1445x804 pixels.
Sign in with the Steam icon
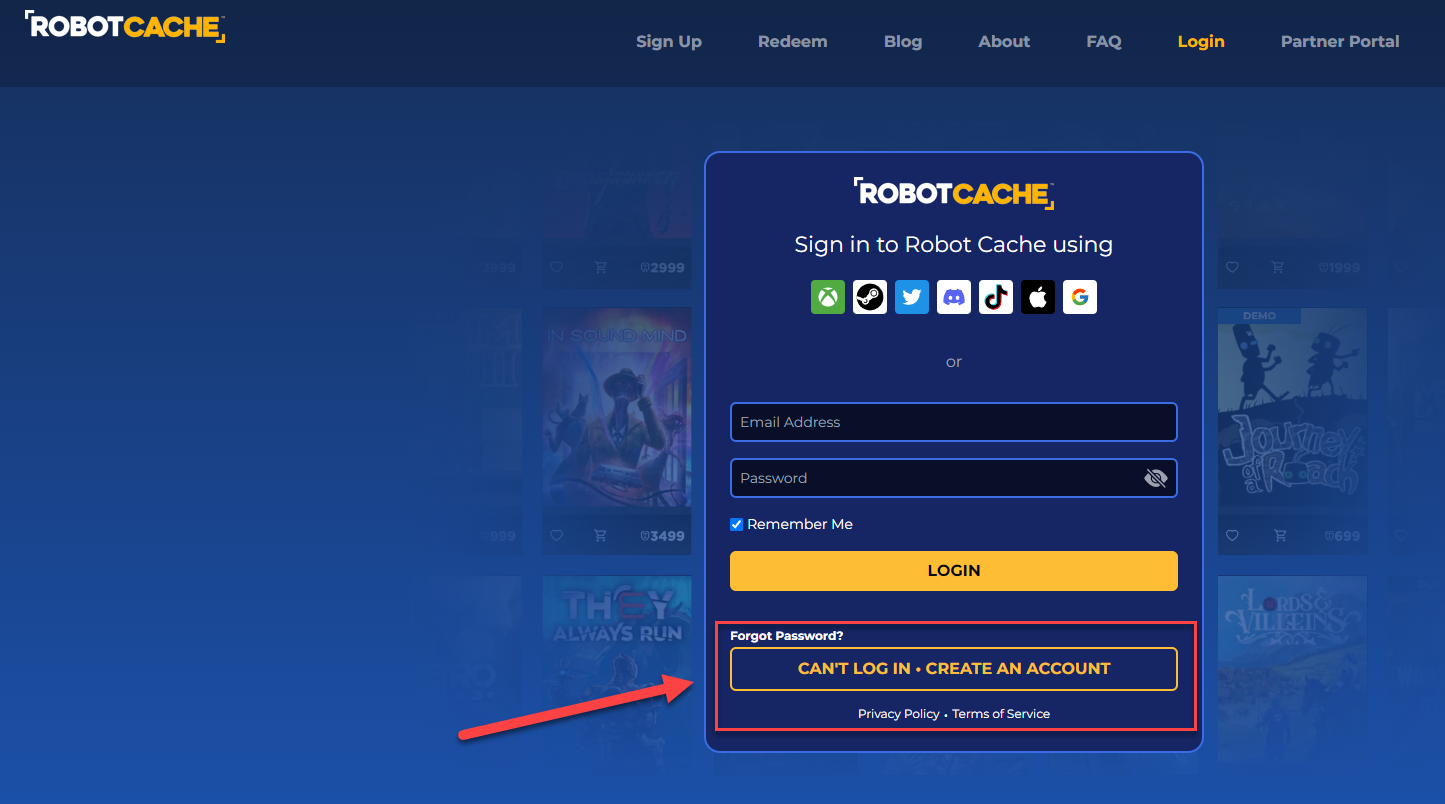pyautogui.click(x=870, y=297)
